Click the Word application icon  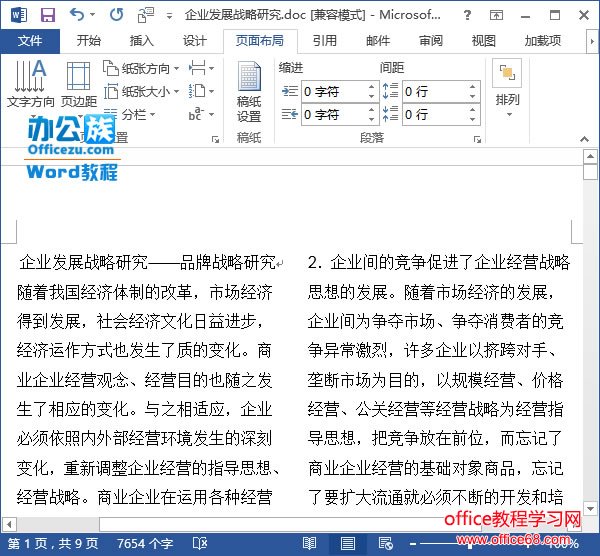[x=18, y=15]
